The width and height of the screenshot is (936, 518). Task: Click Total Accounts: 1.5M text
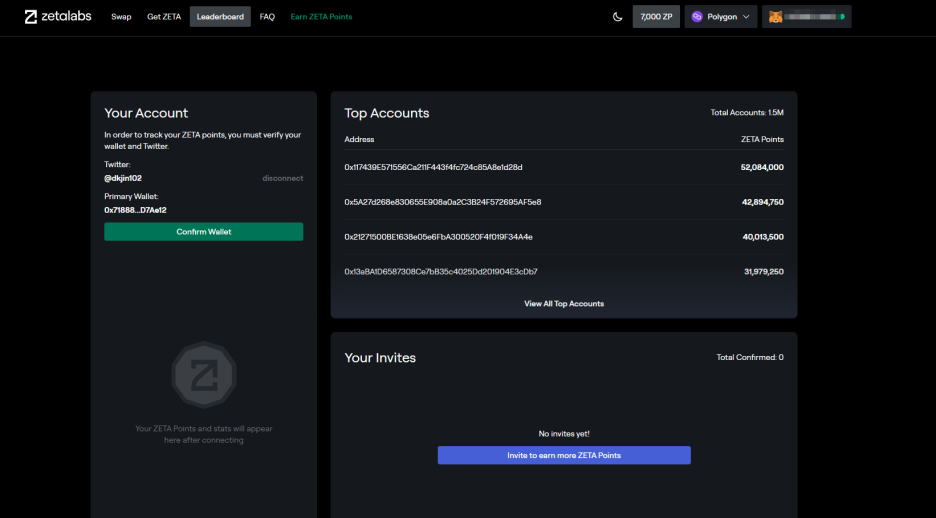(x=747, y=112)
